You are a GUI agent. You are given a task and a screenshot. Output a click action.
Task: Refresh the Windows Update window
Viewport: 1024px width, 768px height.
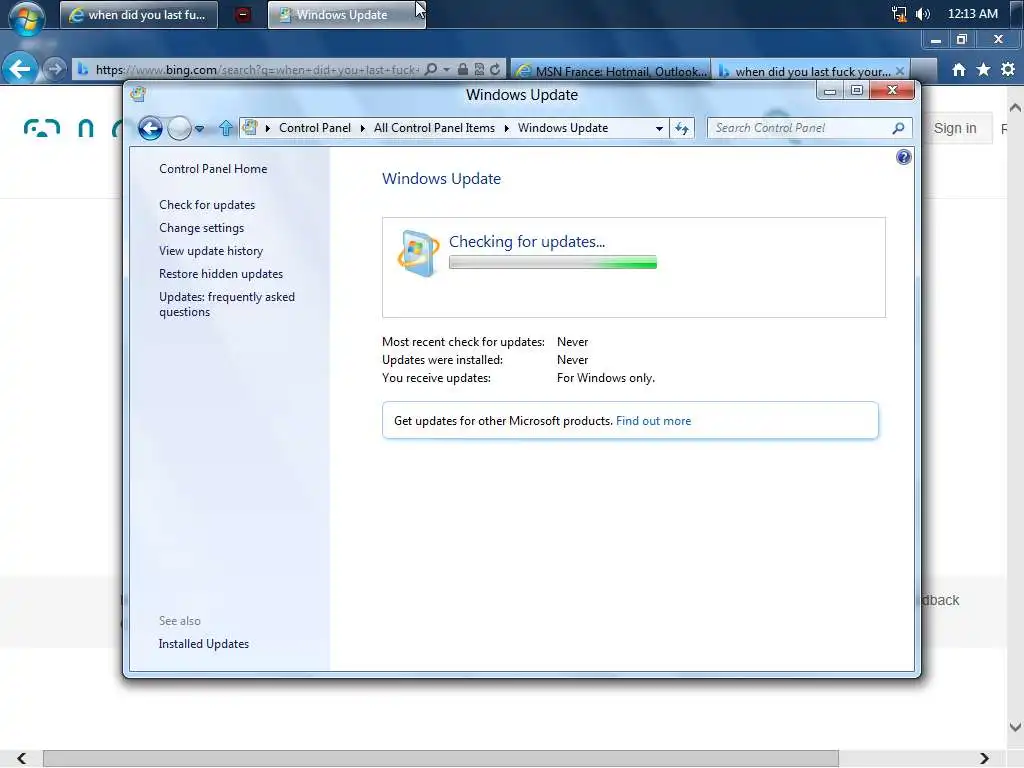[682, 129]
